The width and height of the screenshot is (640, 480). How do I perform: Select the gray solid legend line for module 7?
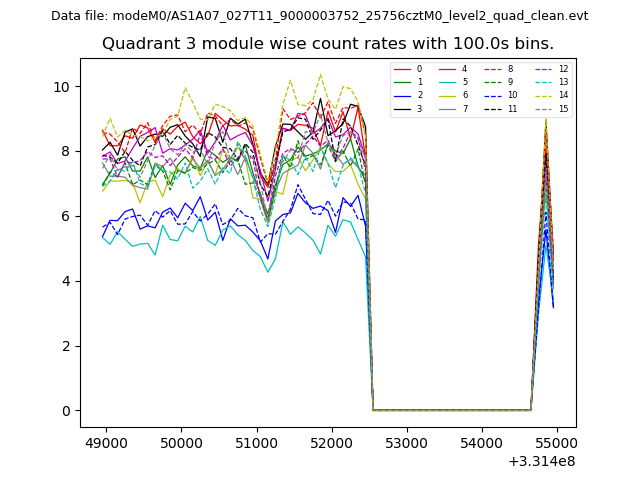[447, 108]
